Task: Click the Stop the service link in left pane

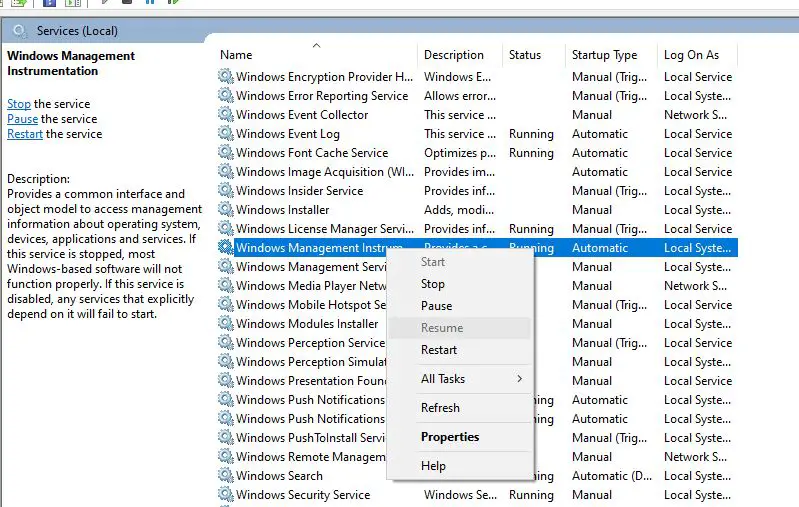Action: (19, 104)
